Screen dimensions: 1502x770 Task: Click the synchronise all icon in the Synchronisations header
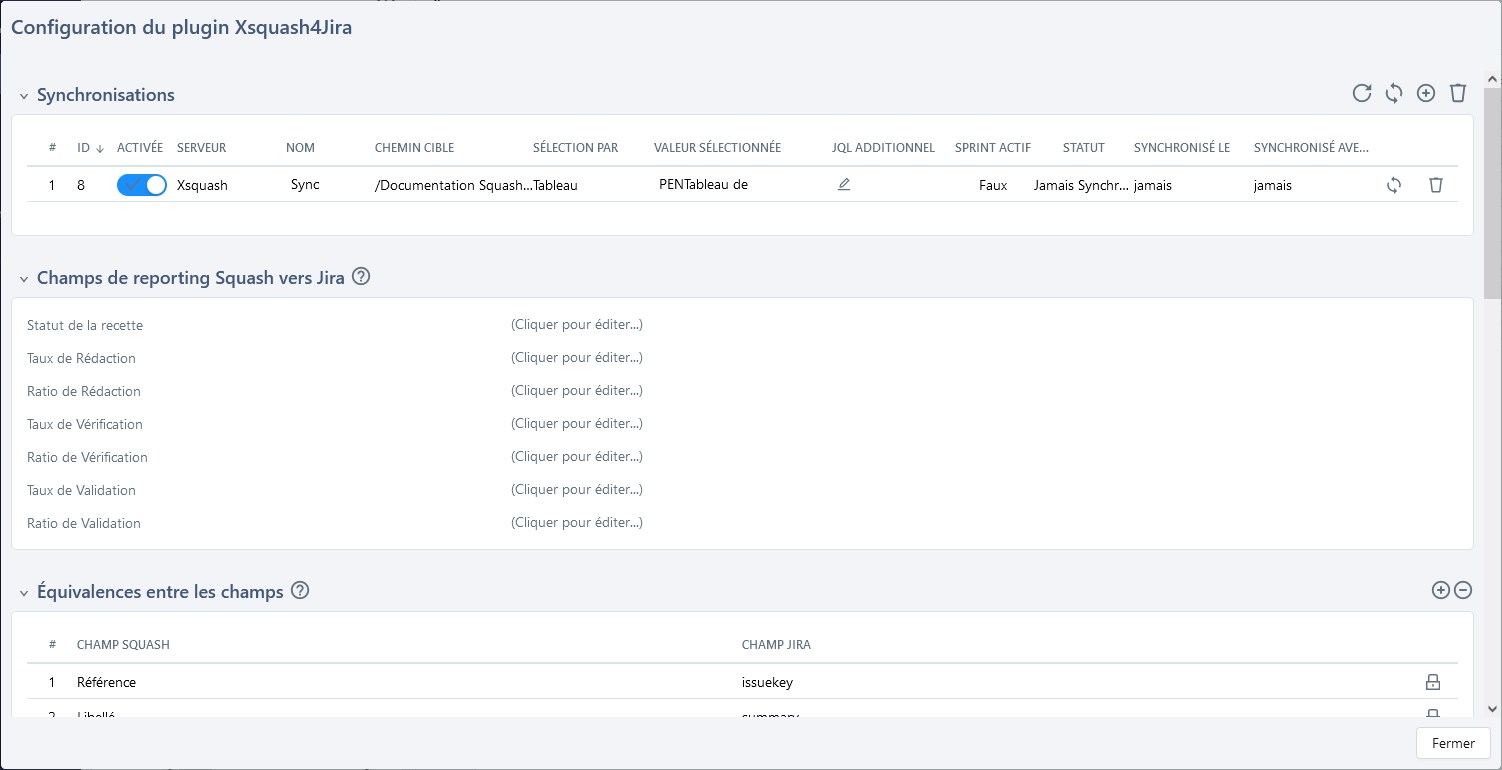[1394, 93]
